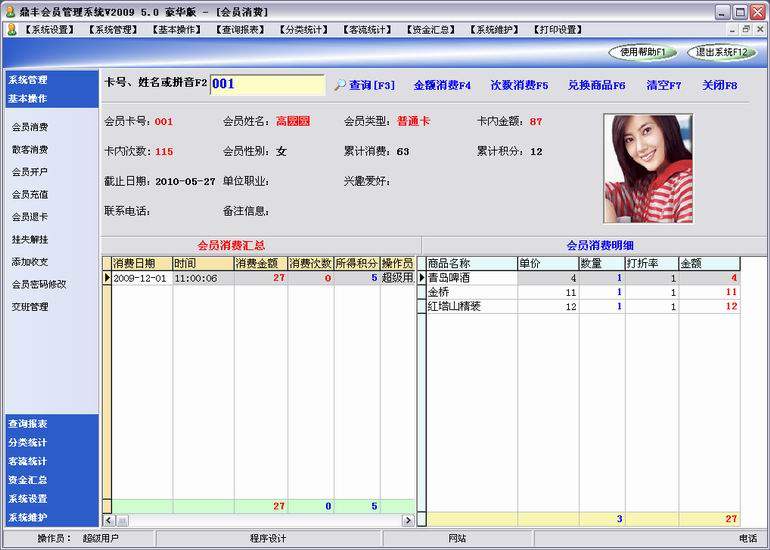Select the 青岛啤酒 detail row
Screen dimensions: 770x550
[x=579, y=278]
